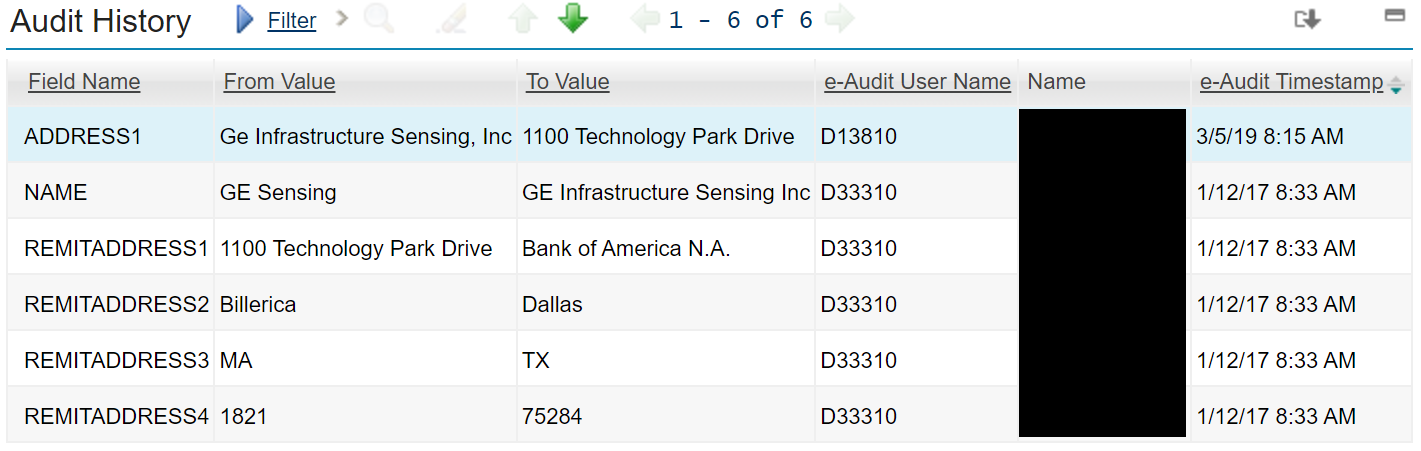Viewport: 1421px width, 451px height.
Task: Sort by Field Name column
Action: tap(84, 82)
